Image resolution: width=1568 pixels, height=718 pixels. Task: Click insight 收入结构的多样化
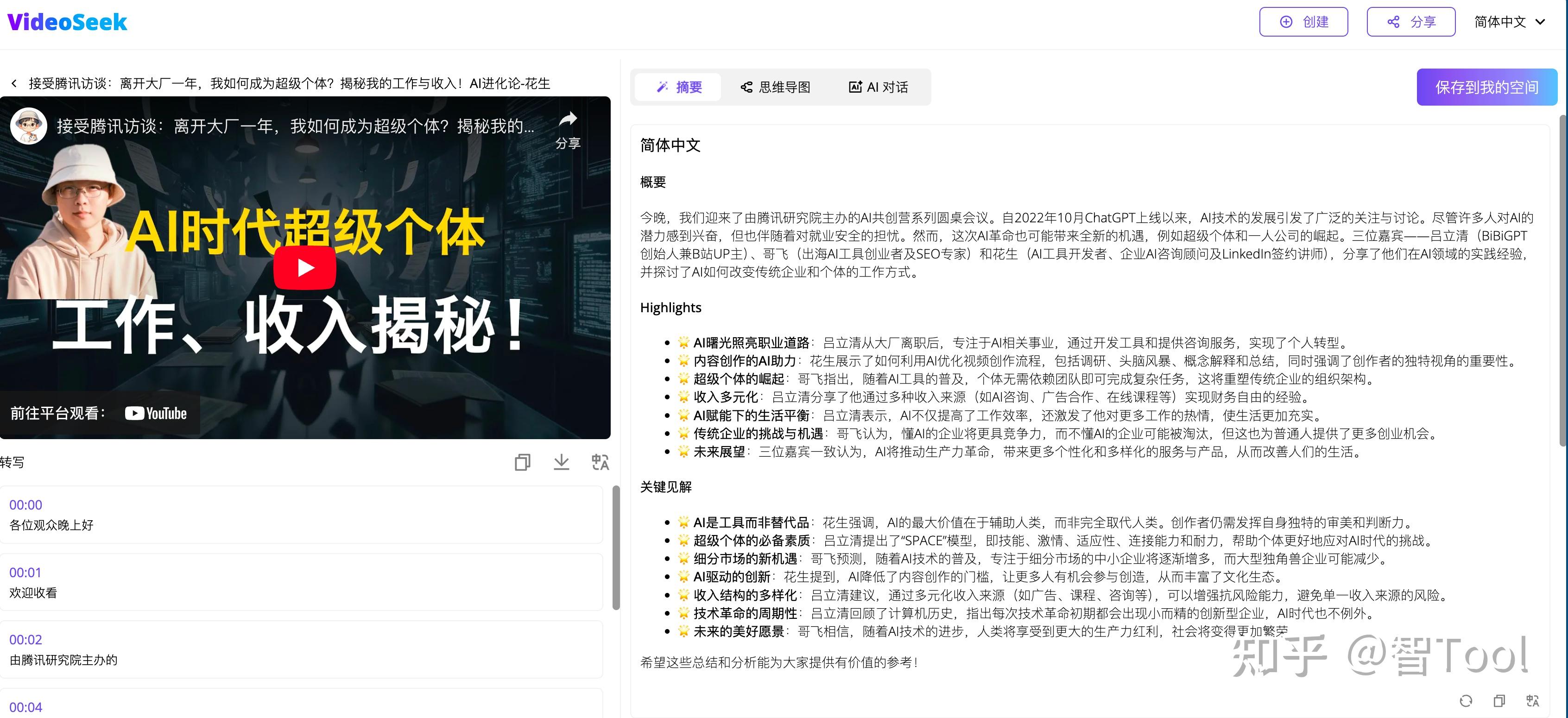[x=746, y=595]
